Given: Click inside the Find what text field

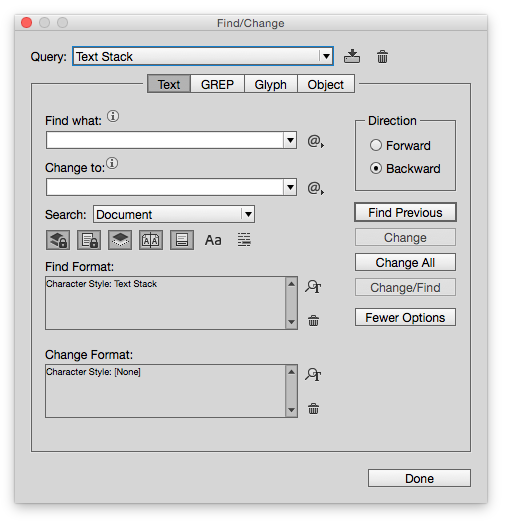Looking at the screenshot, I should [x=165, y=140].
